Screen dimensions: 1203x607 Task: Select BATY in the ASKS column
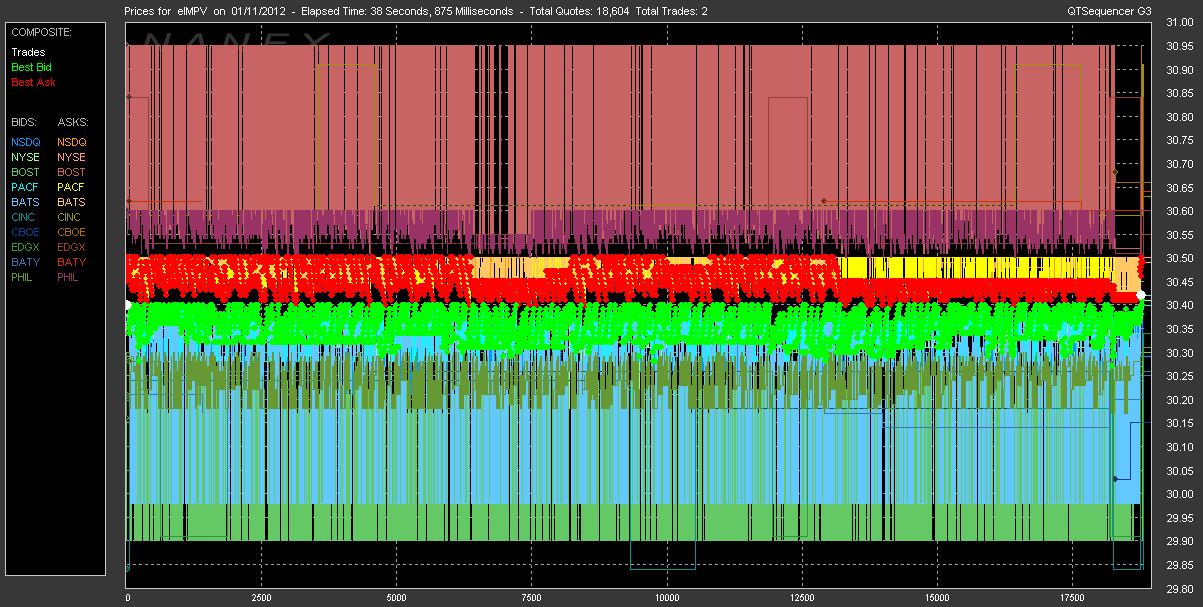tap(72, 262)
